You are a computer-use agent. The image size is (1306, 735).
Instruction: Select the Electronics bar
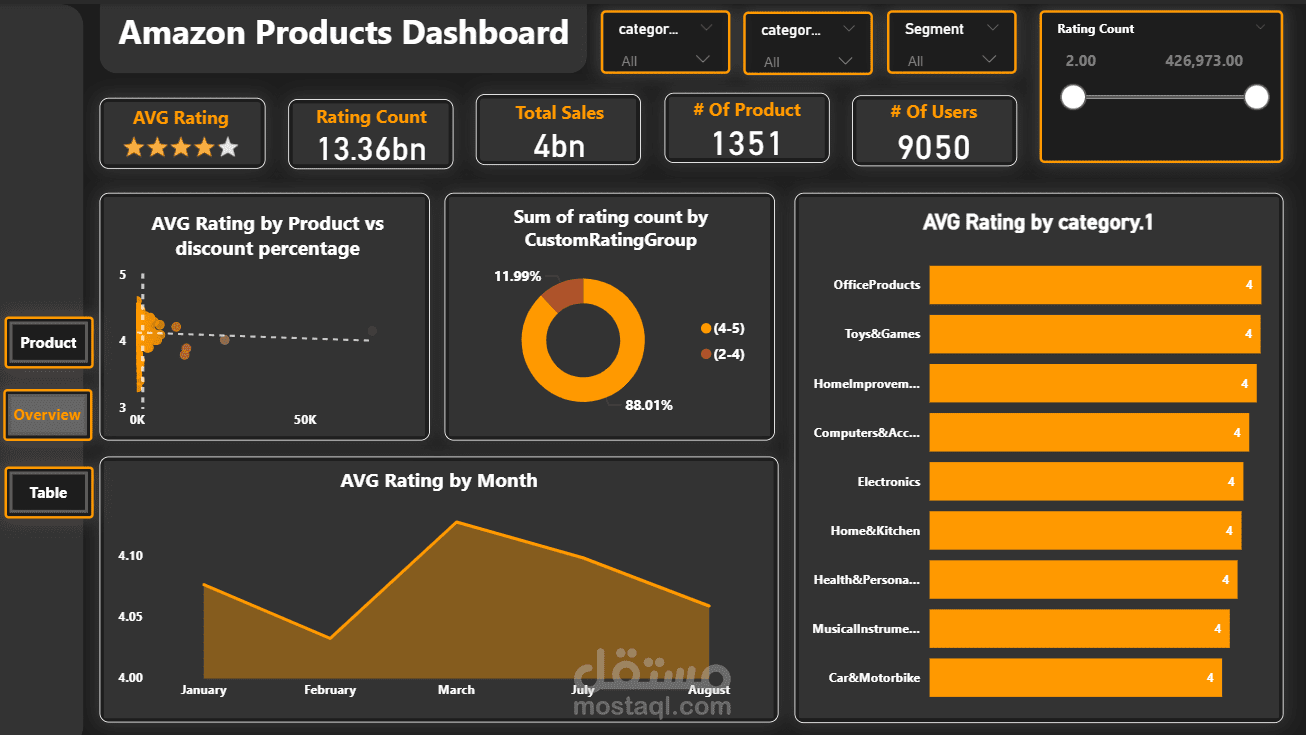coord(1086,482)
